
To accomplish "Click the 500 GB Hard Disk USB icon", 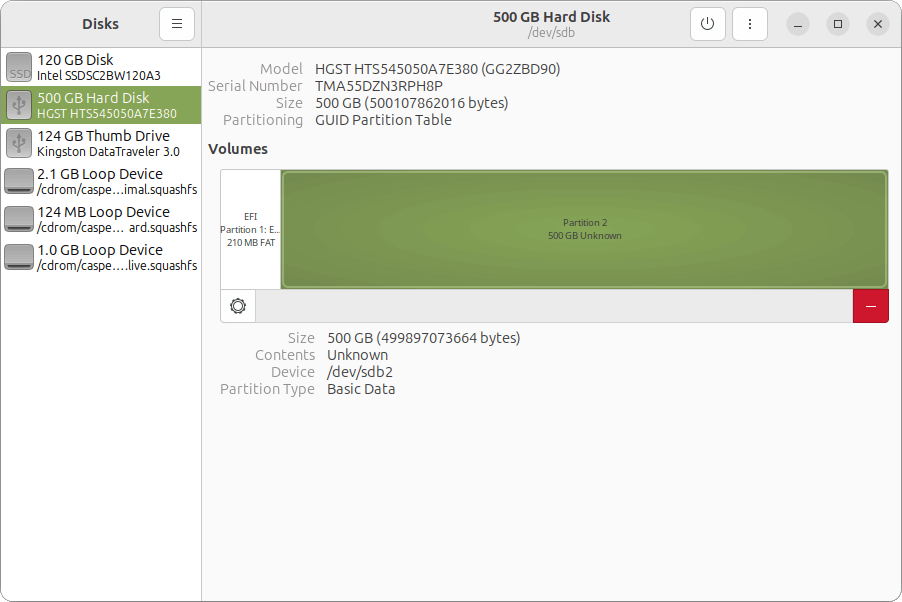I will 19,105.
